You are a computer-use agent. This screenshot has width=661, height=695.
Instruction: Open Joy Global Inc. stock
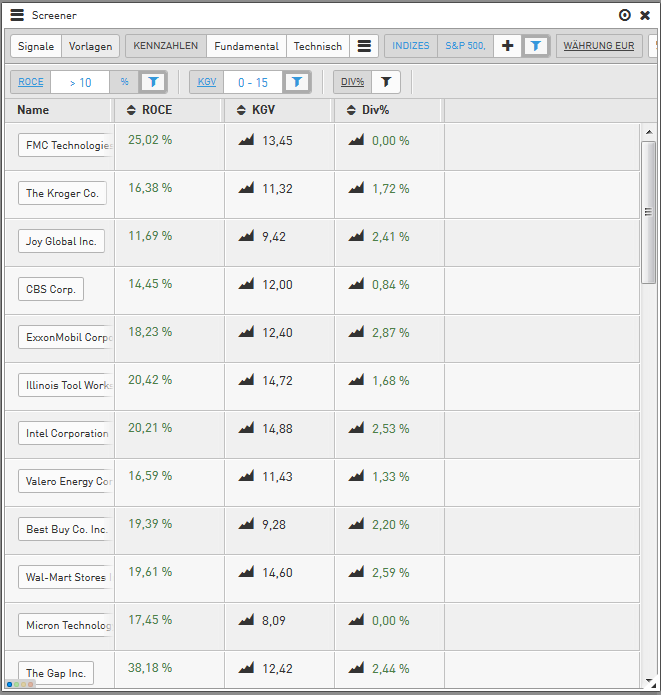61,241
